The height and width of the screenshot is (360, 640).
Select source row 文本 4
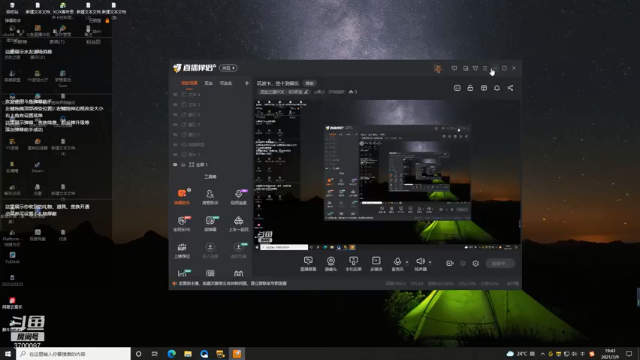pos(211,94)
